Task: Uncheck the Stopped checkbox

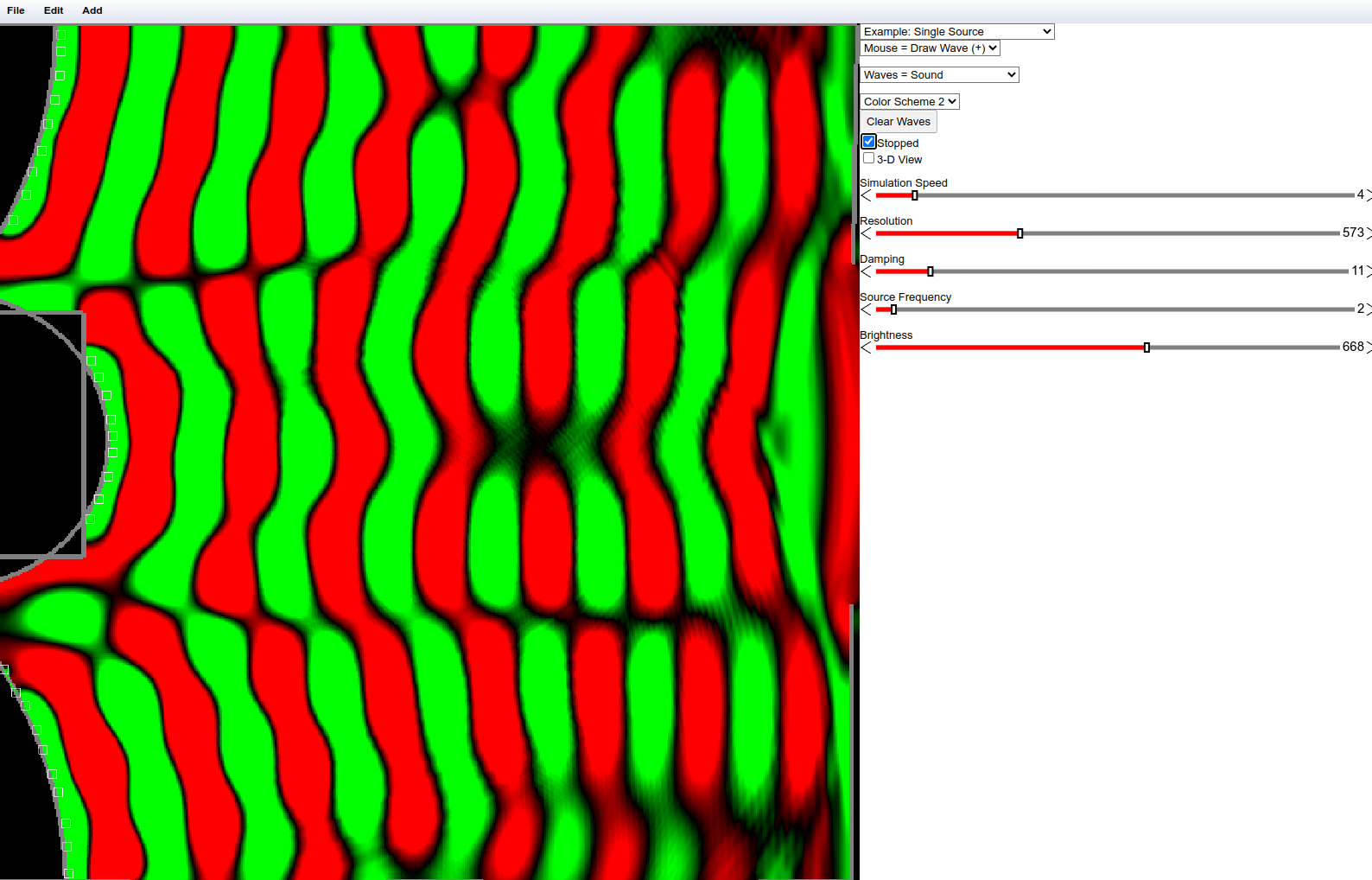Action: coord(869,142)
